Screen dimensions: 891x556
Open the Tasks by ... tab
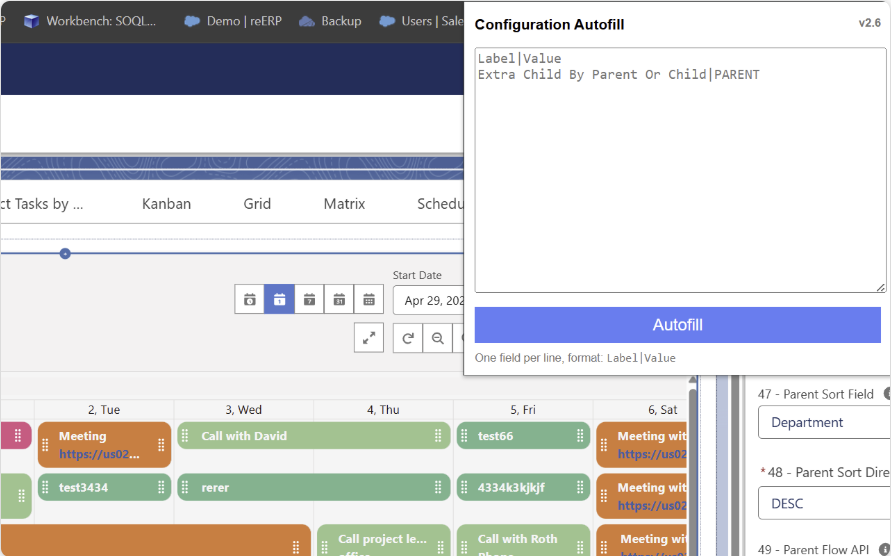pyautogui.click(x=42, y=204)
